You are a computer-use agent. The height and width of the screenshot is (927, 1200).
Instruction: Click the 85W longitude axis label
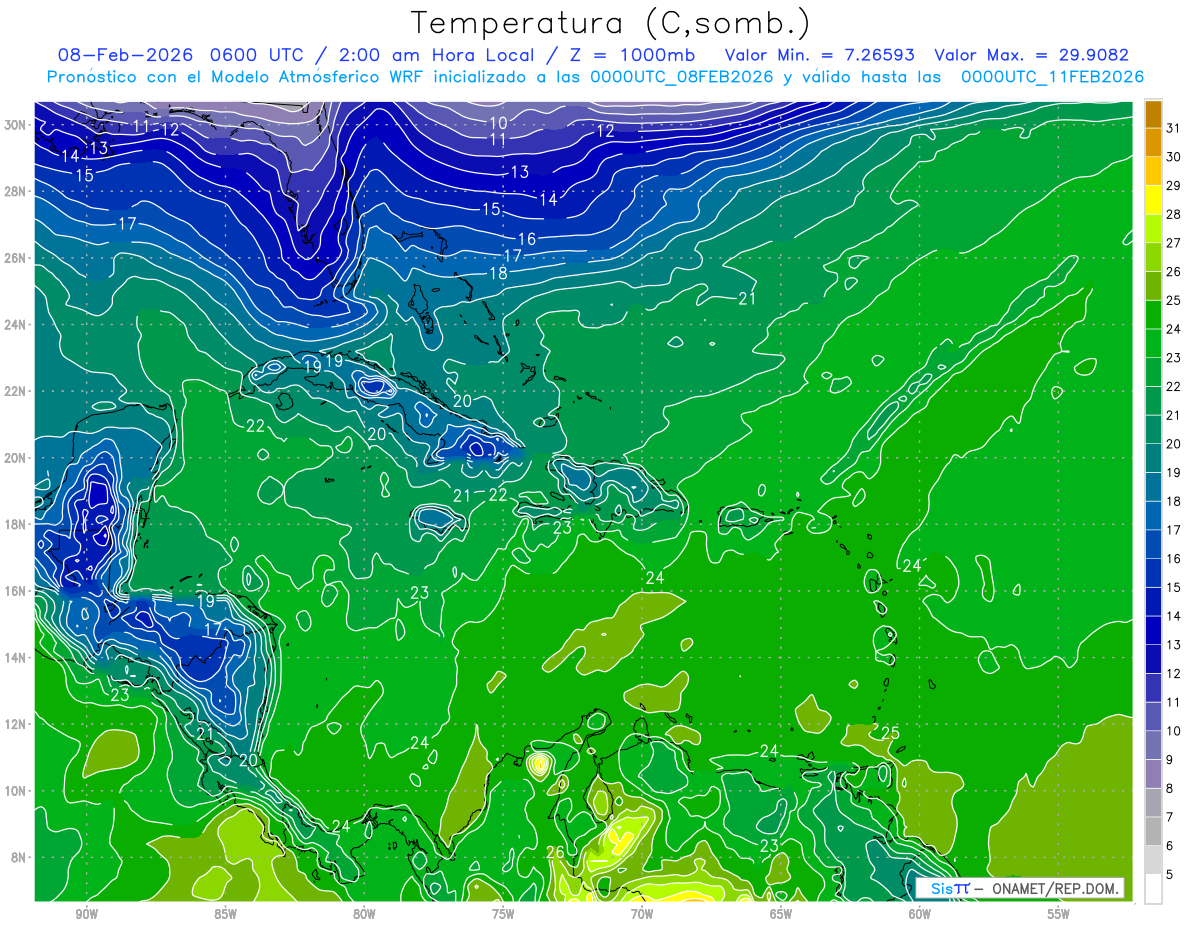tap(225, 914)
